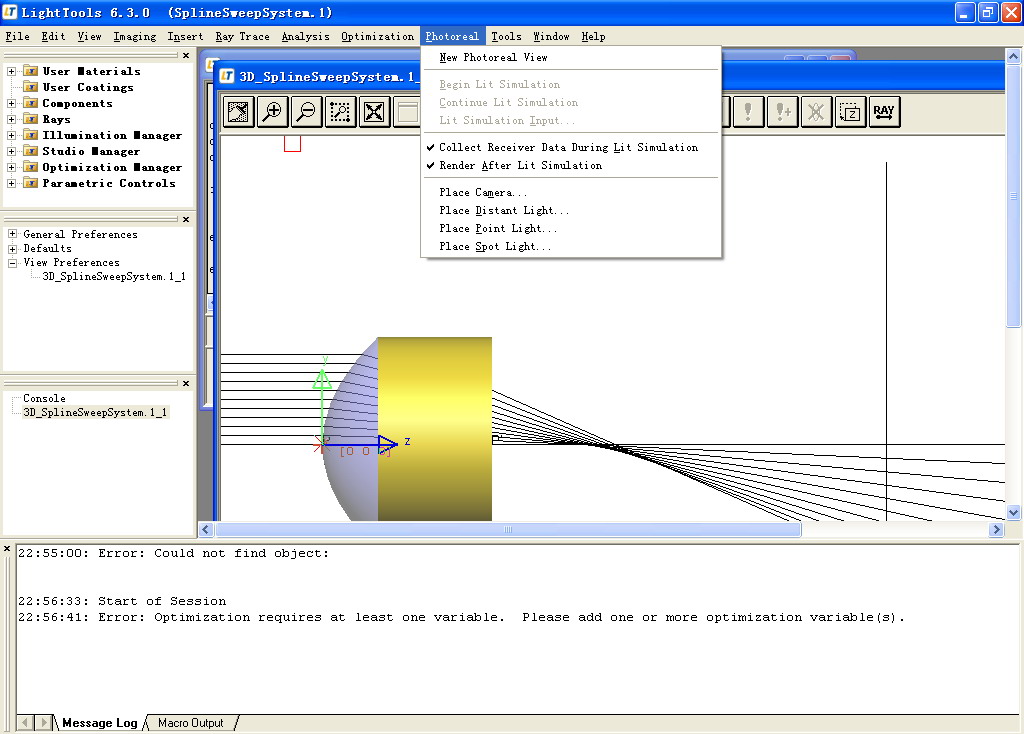Expand the Parametric Controls node
This screenshot has height=734, width=1024.
pyautogui.click(x=12, y=183)
